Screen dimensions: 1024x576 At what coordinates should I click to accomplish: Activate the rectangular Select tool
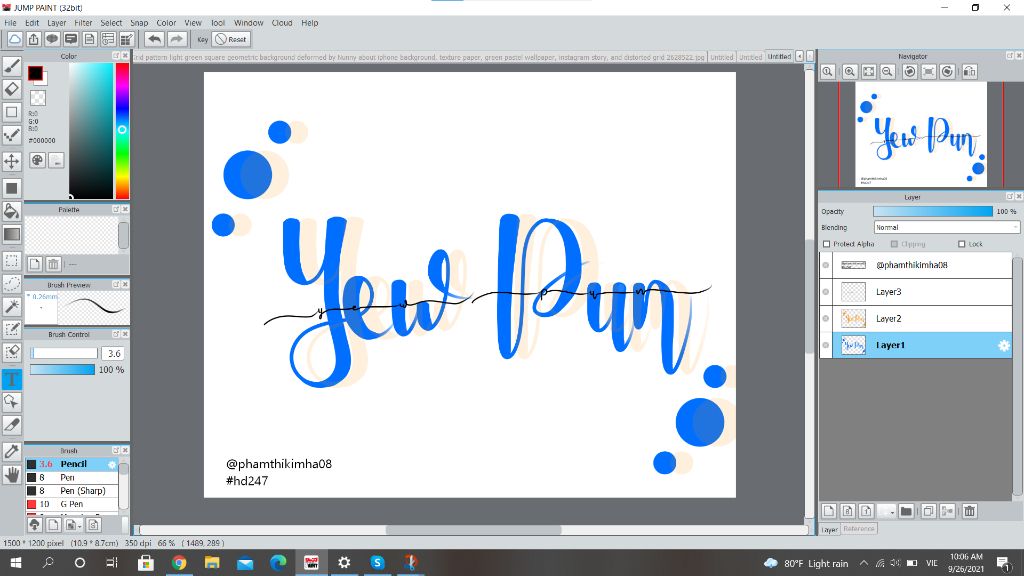coord(12,261)
